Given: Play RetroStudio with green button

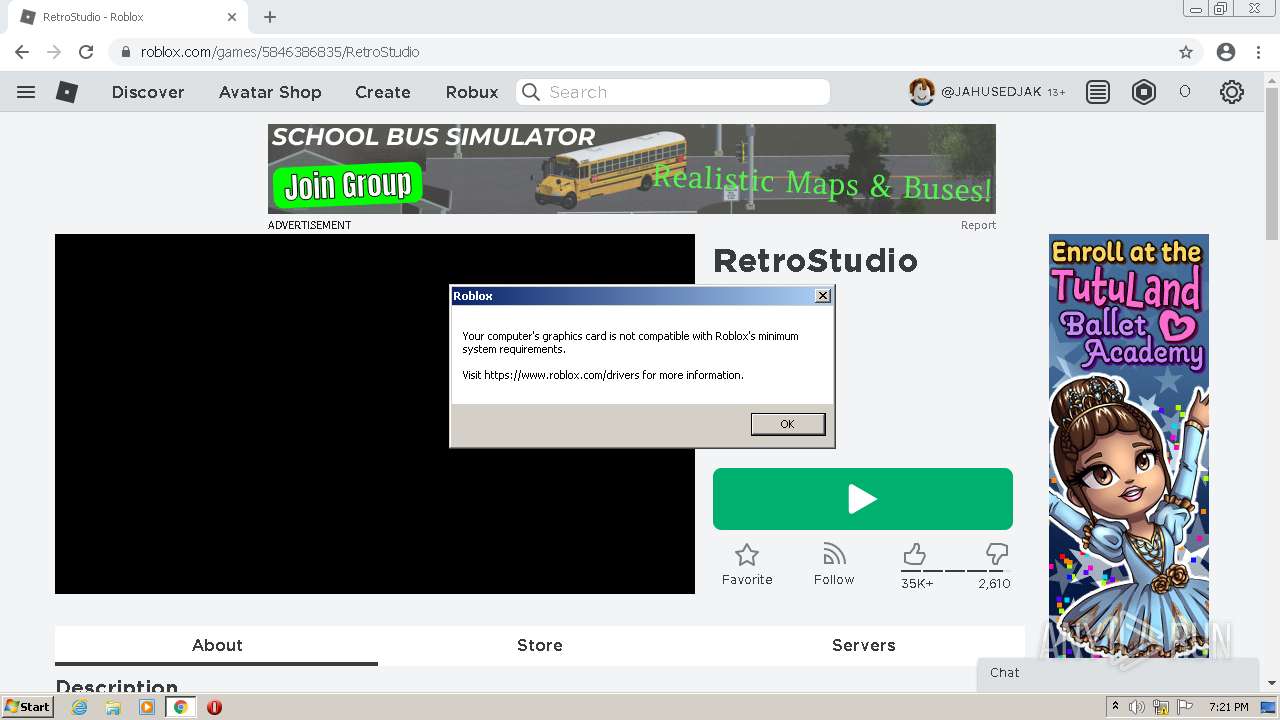Looking at the screenshot, I should coord(863,499).
